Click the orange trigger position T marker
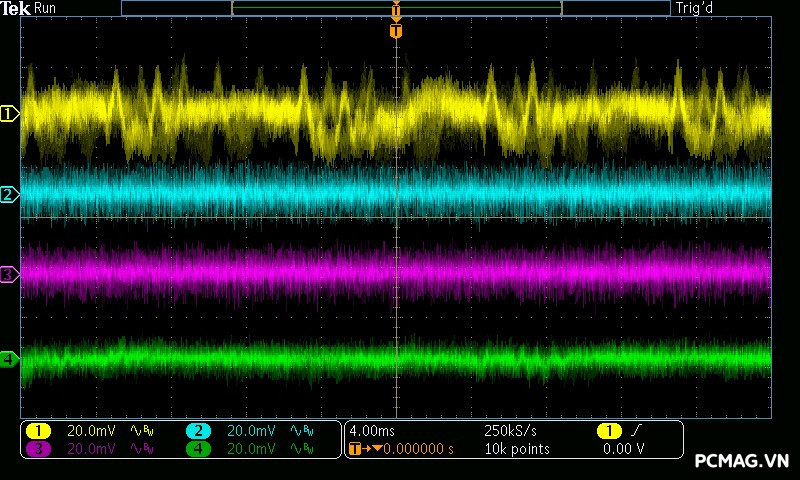The height and width of the screenshot is (480, 800). 396,31
